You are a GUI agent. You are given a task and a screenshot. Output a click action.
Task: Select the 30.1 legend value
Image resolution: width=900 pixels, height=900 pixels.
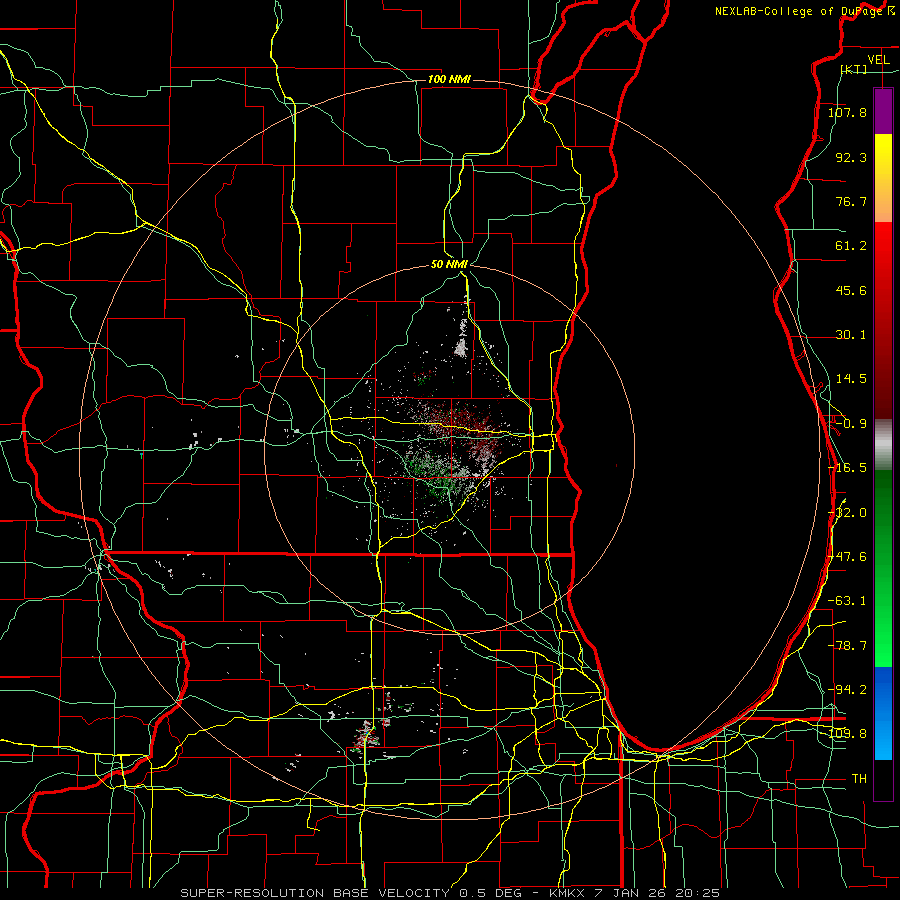pyautogui.click(x=851, y=335)
